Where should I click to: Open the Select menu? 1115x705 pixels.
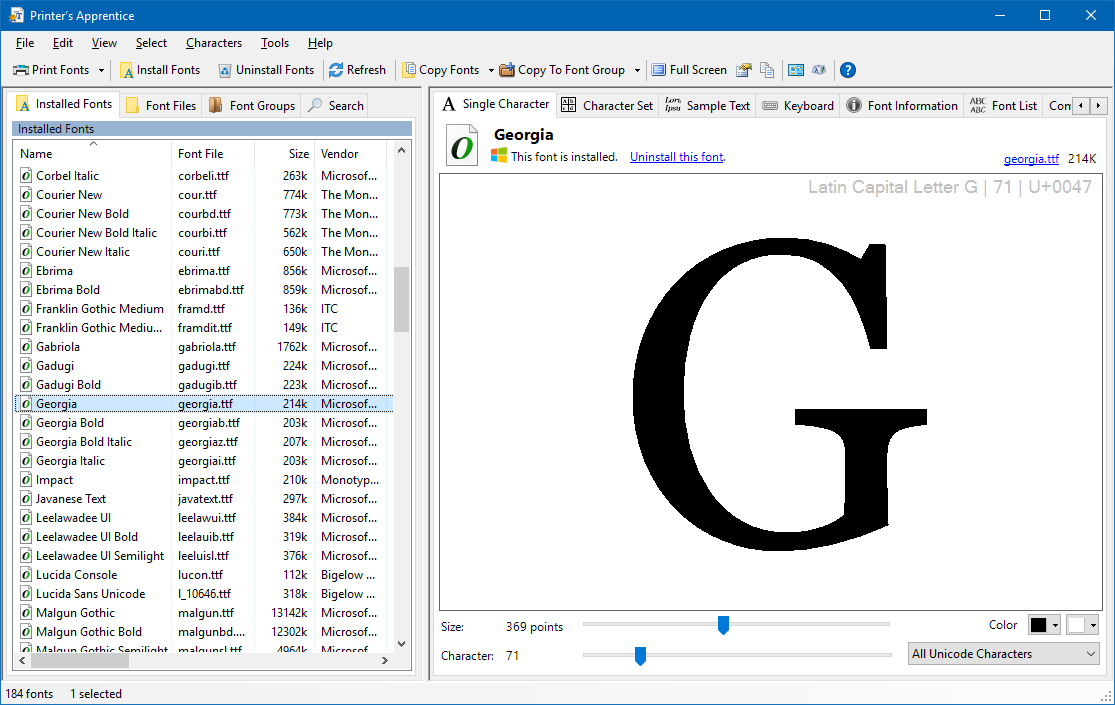[x=151, y=43]
